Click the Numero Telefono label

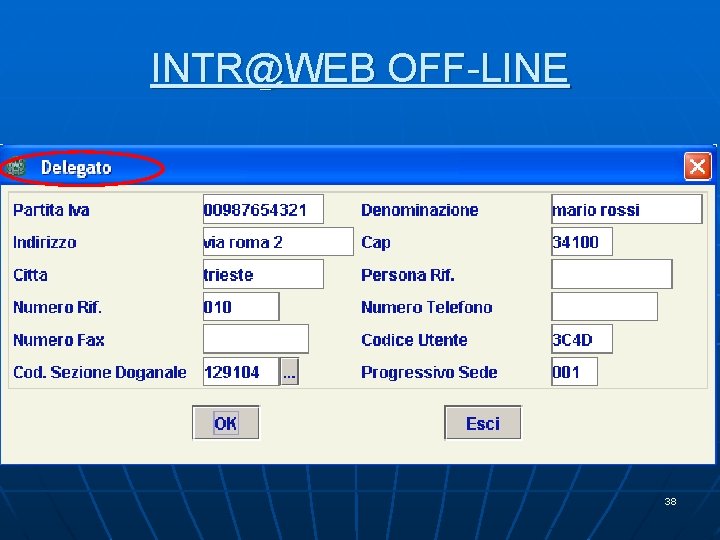pos(427,307)
